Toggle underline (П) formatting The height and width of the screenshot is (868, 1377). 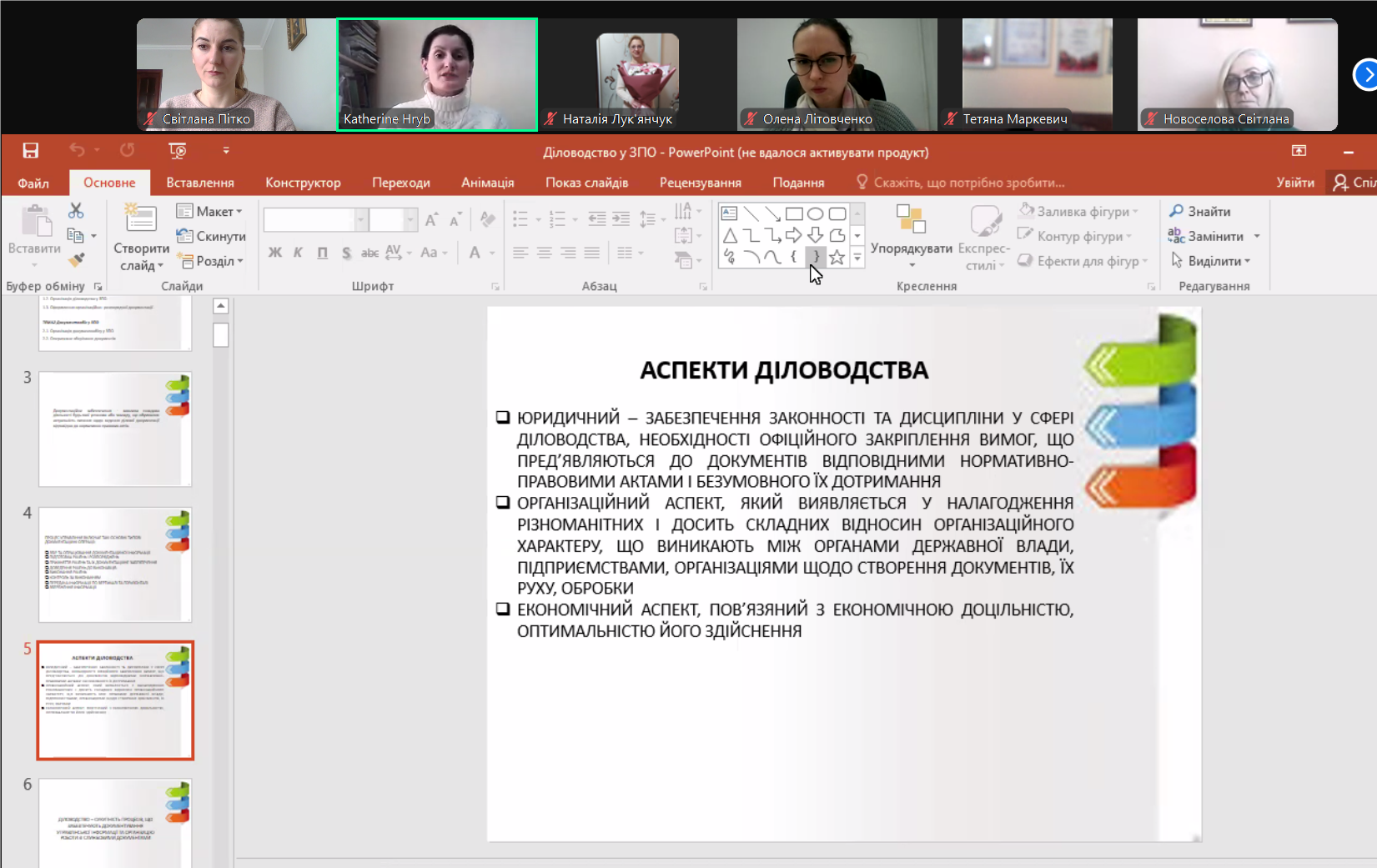(x=322, y=253)
